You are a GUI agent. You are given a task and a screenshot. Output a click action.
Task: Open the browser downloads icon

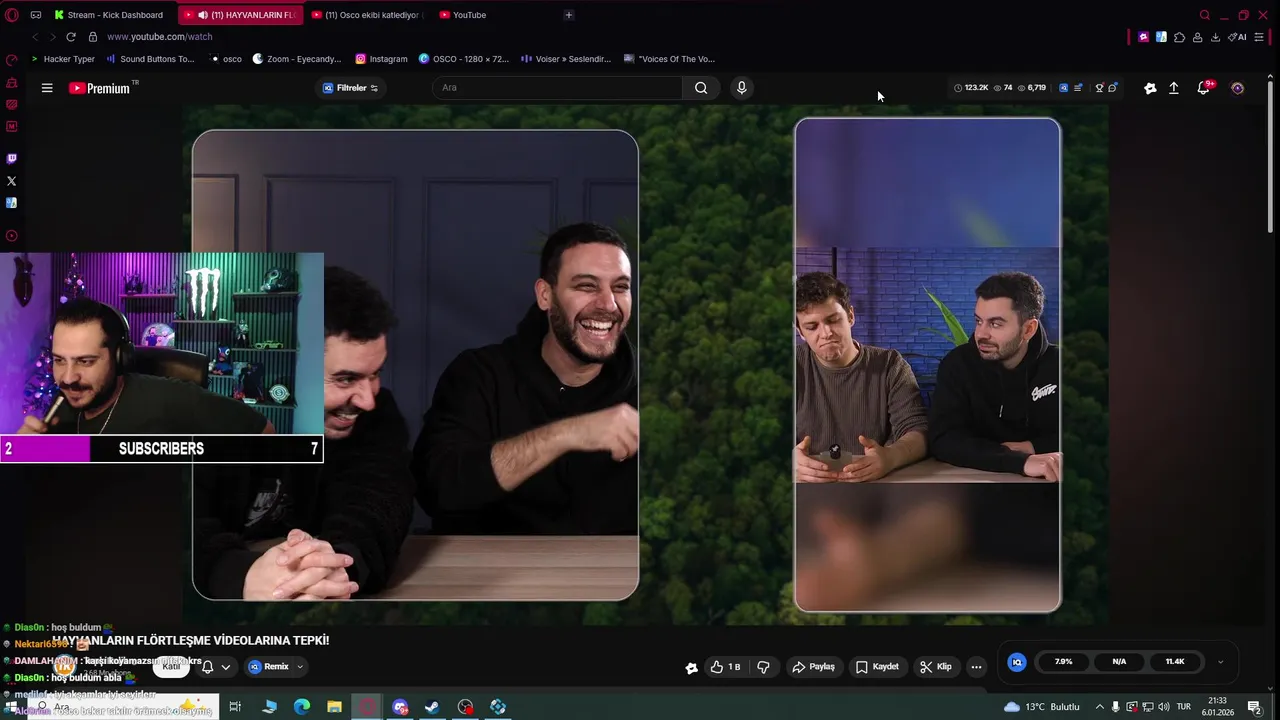coord(1215,37)
